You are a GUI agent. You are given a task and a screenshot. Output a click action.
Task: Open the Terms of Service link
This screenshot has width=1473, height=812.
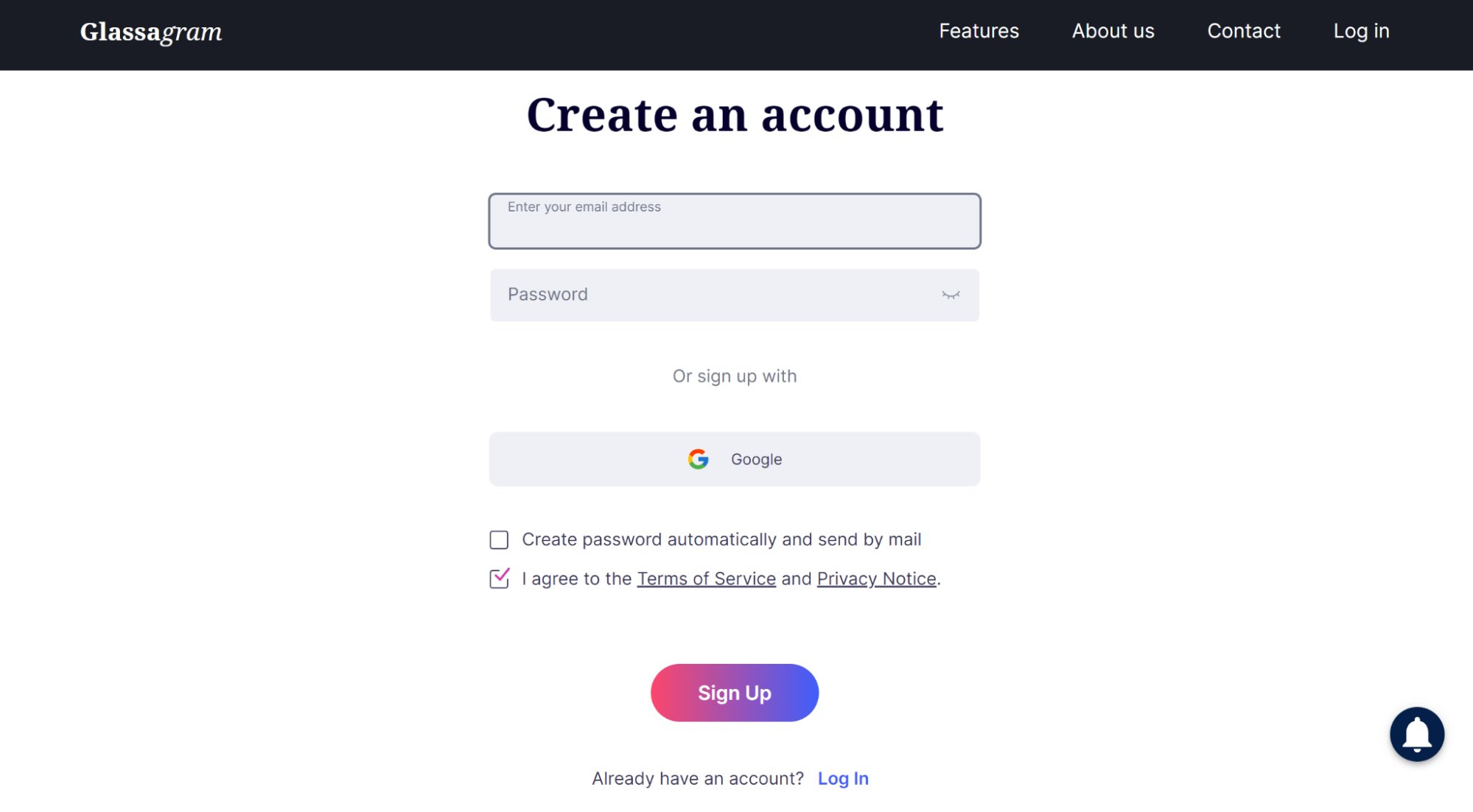(x=706, y=579)
